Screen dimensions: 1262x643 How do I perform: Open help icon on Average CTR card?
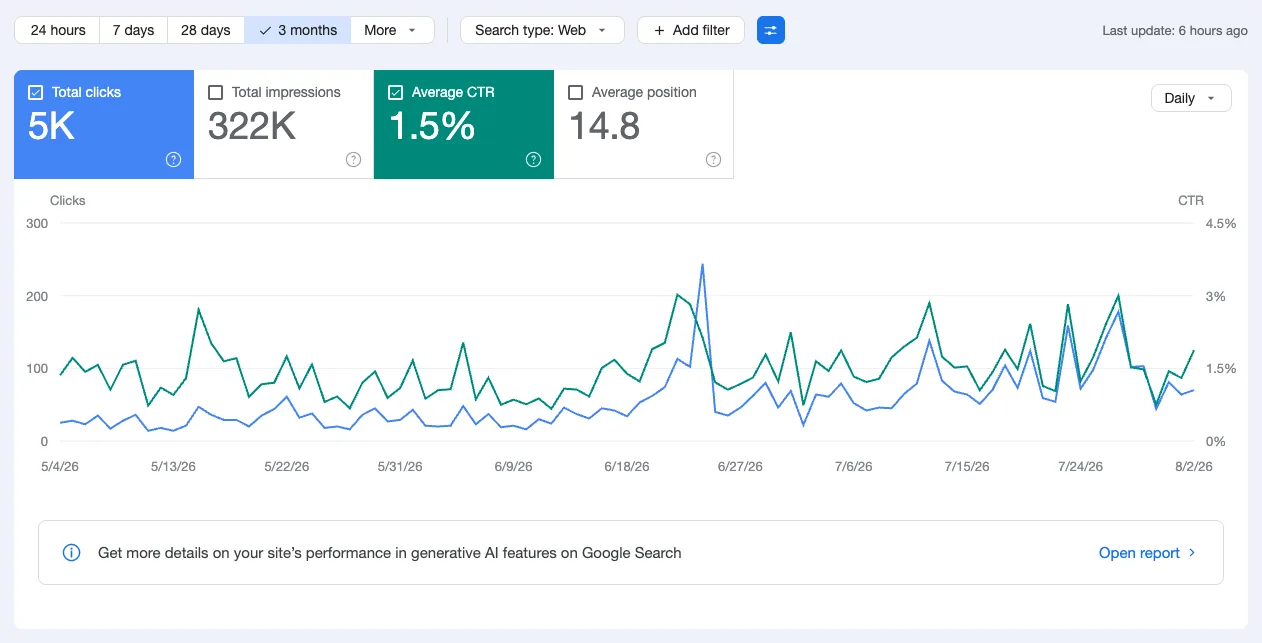[x=533, y=159]
